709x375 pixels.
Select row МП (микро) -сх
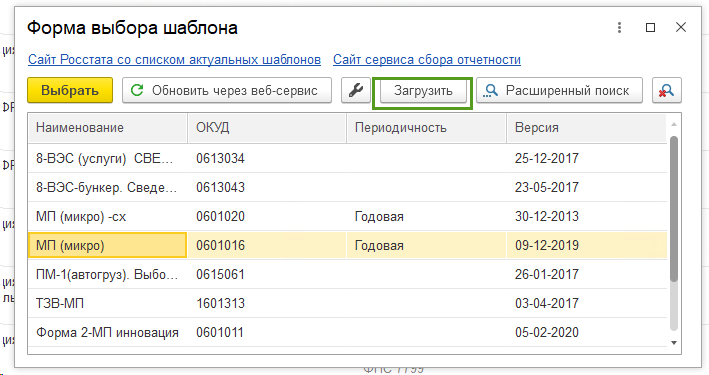(x=347, y=216)
